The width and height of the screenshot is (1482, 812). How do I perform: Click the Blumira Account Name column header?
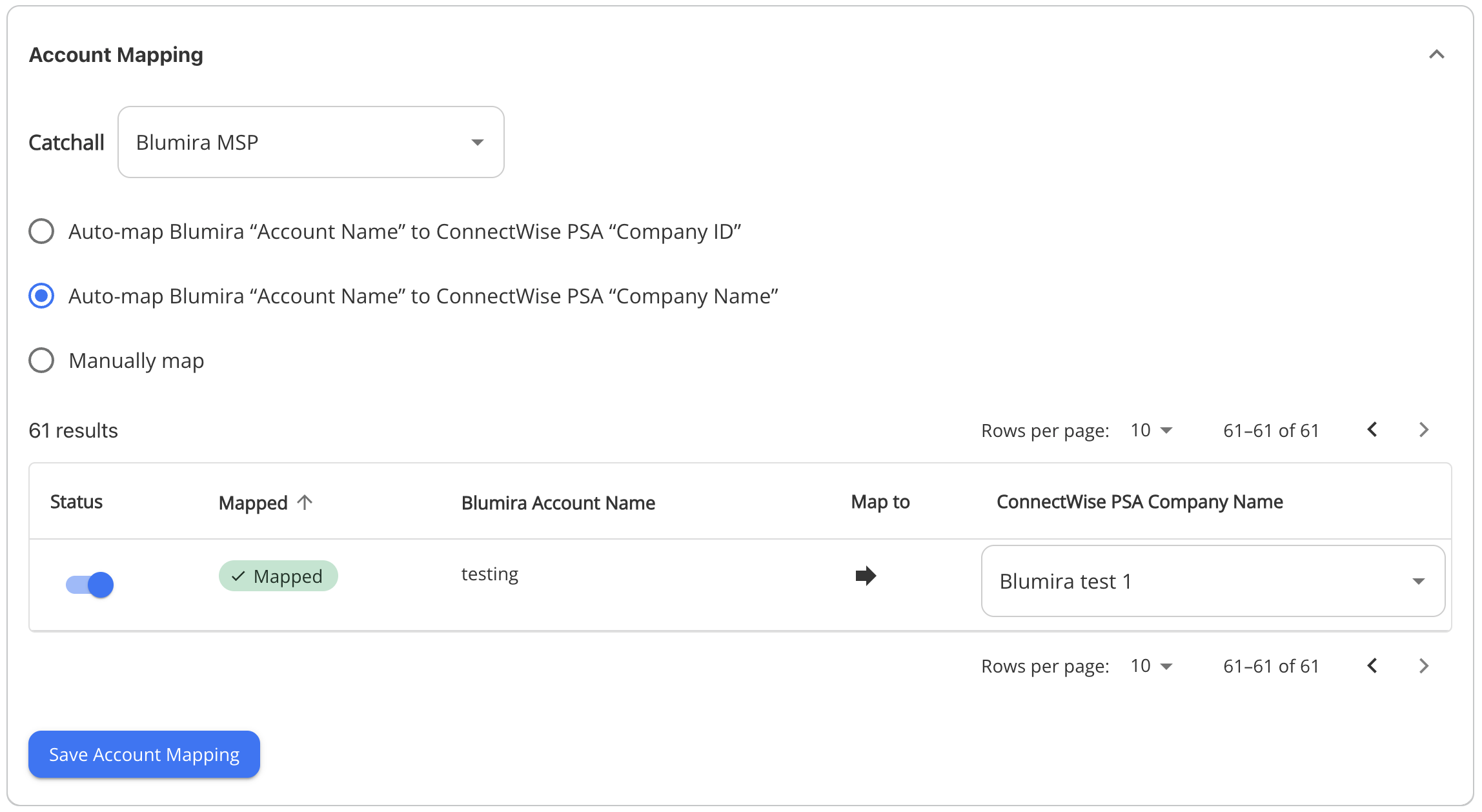tap(558, 503)
